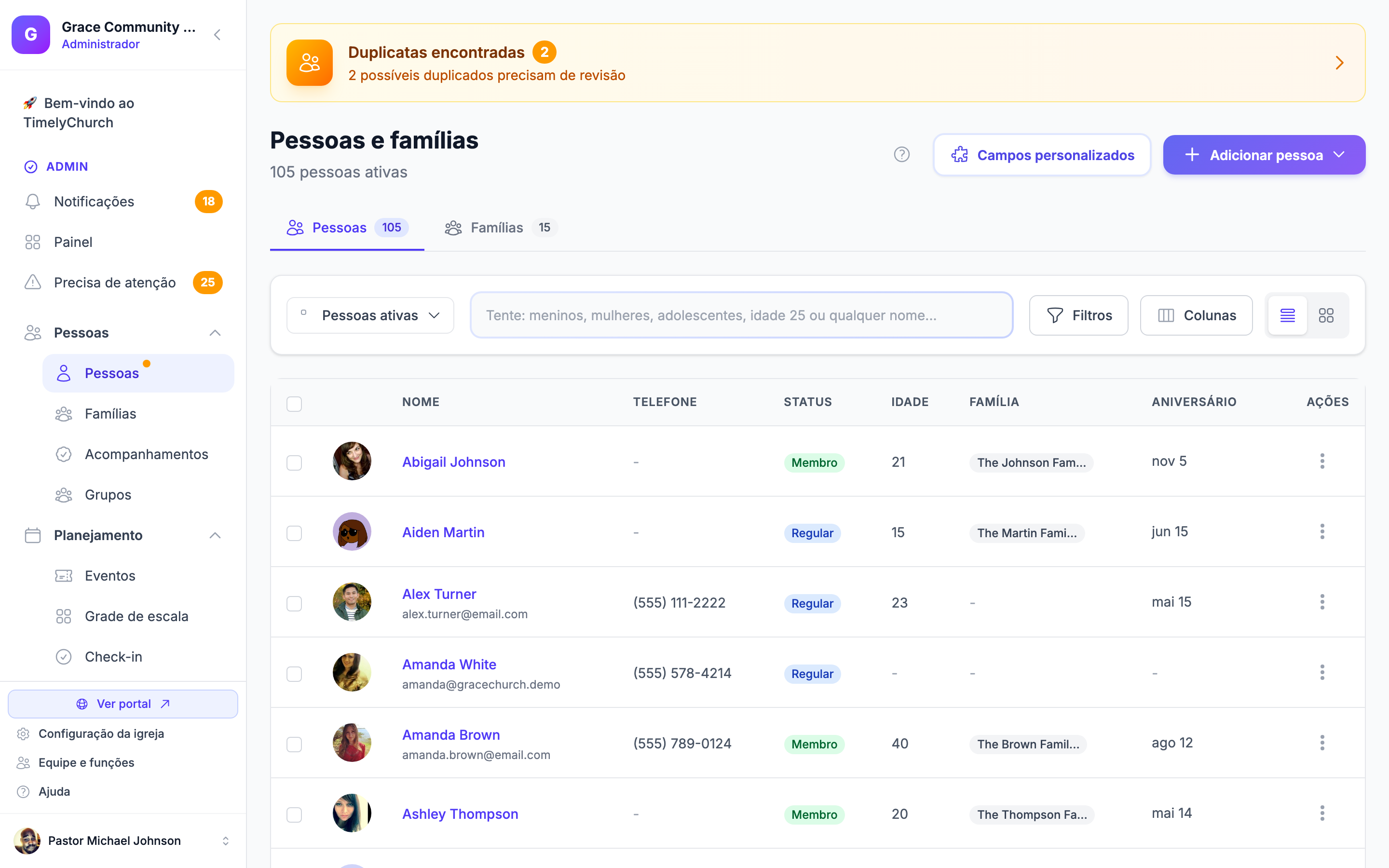Click the ADMIN label in sidebar

tap(67, 166)
